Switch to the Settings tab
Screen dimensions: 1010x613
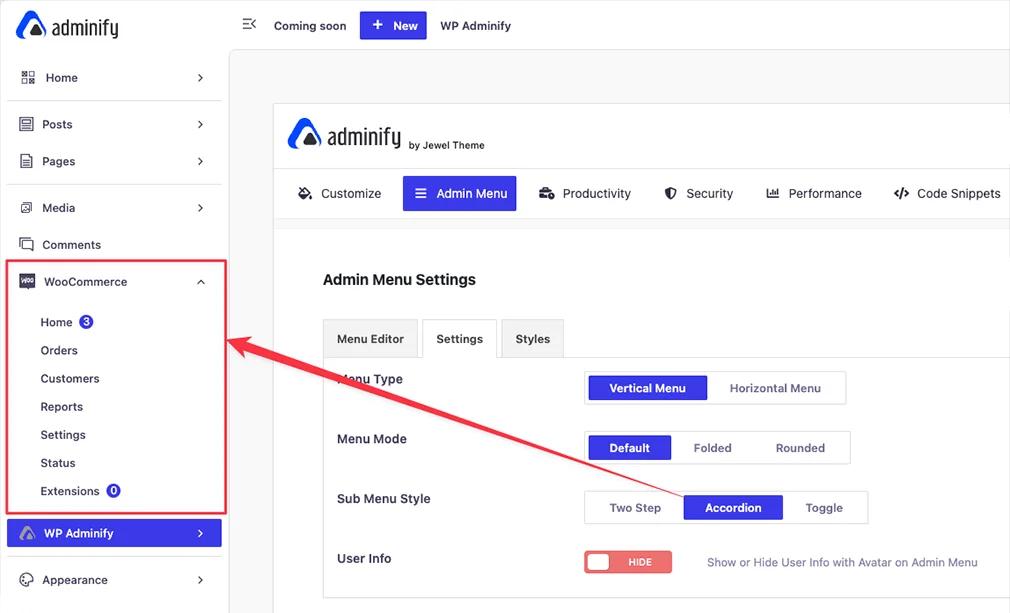(459, 339)
